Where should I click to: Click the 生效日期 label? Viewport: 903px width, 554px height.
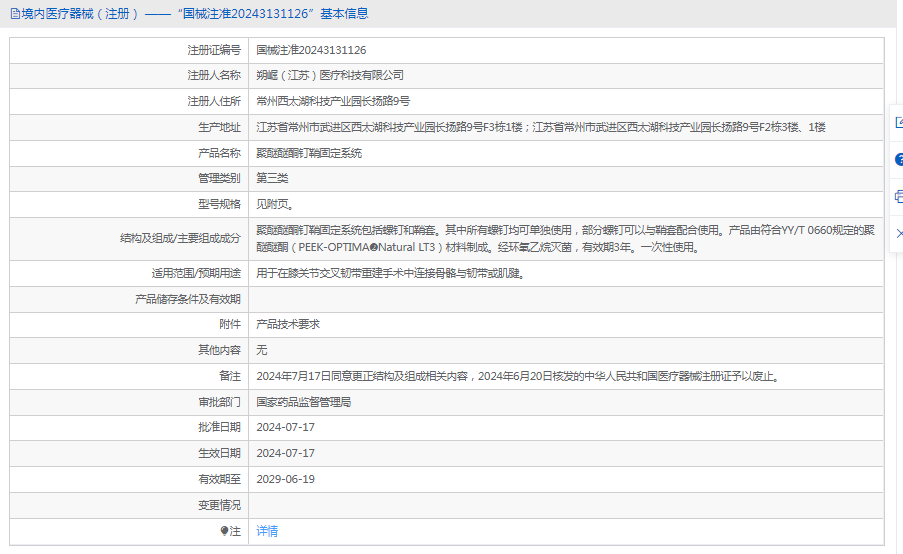(219, 453)
